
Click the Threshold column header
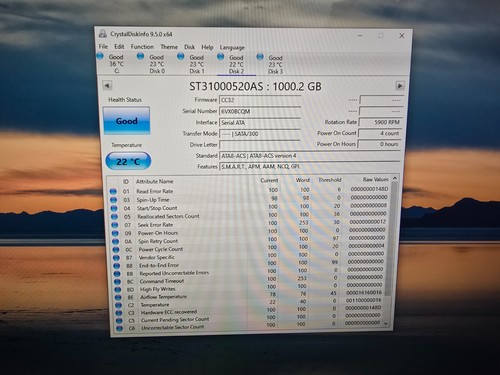(x=330, y=180)
